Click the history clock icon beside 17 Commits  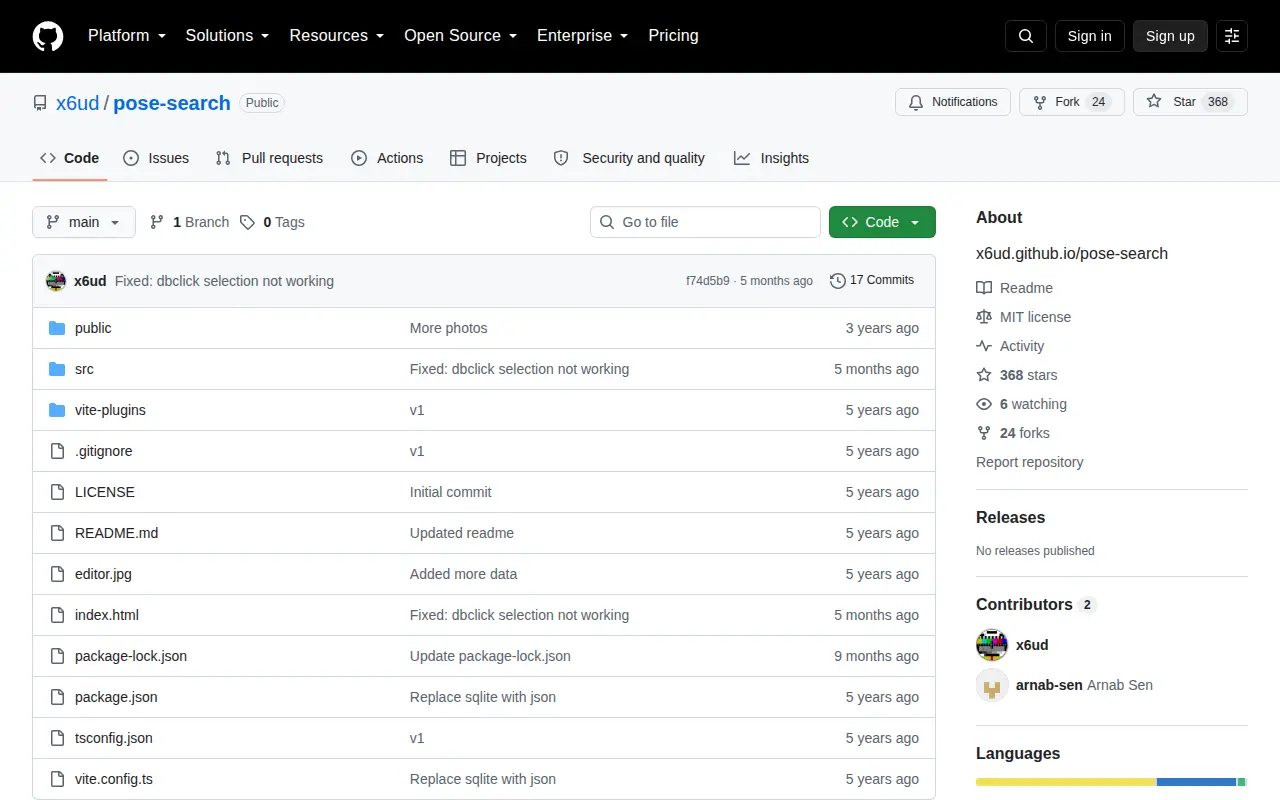coord(838,281)
